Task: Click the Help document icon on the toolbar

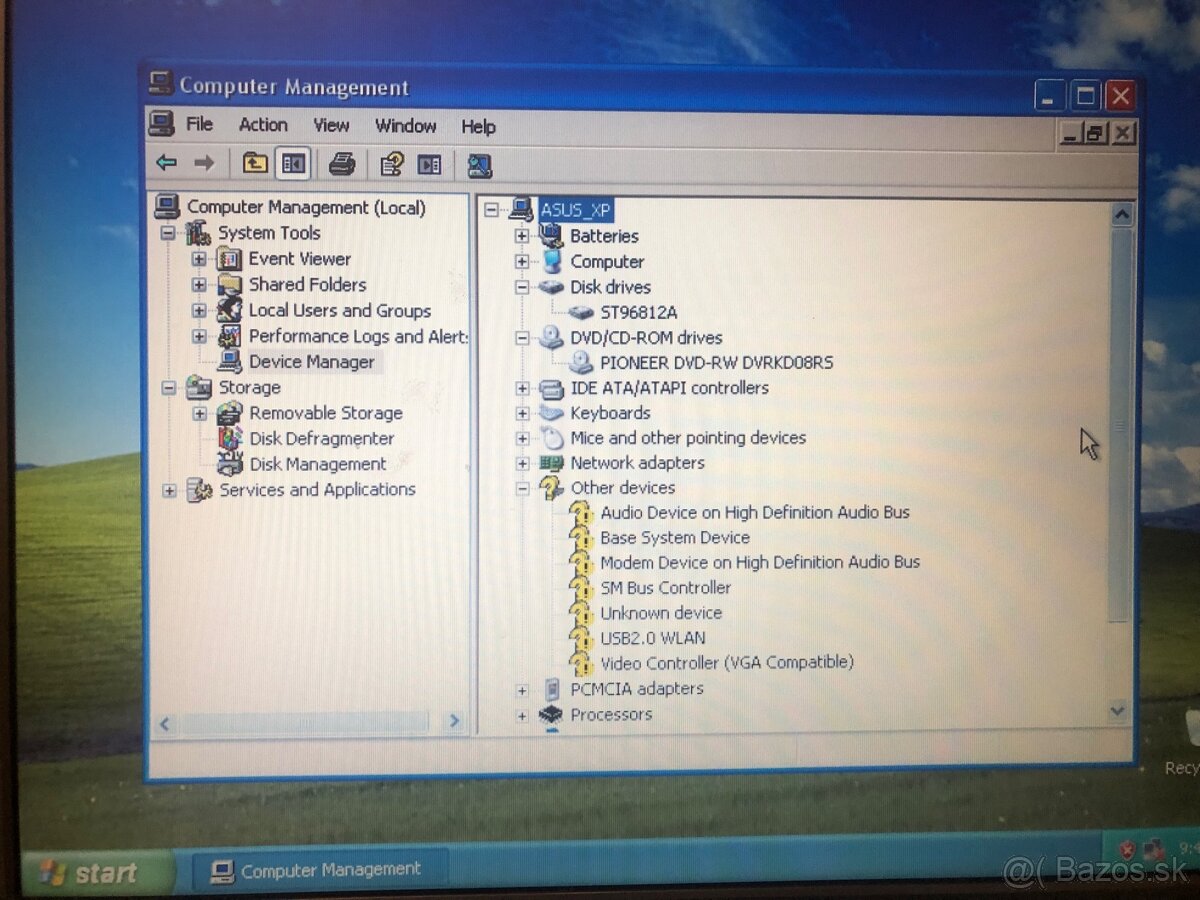Action: pyautogui.click(x=392, y=163)
